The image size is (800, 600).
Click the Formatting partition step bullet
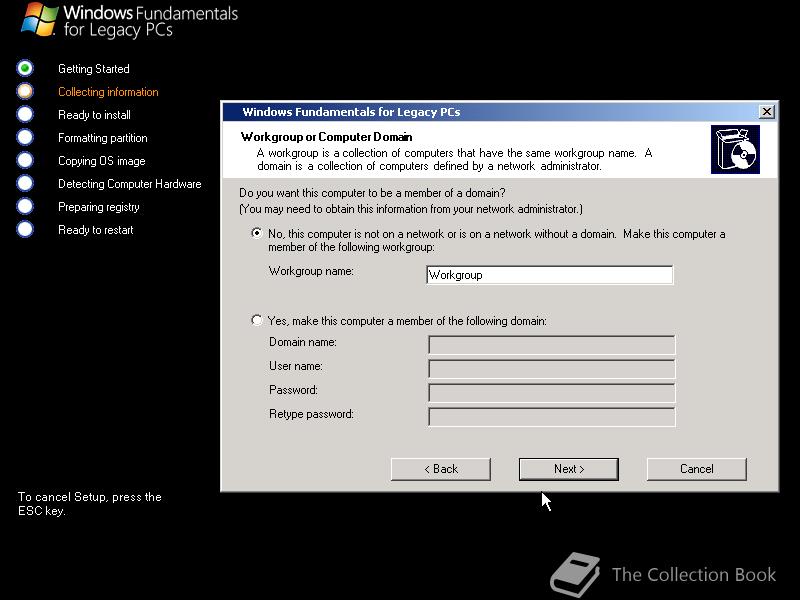(x=25, y=137)
